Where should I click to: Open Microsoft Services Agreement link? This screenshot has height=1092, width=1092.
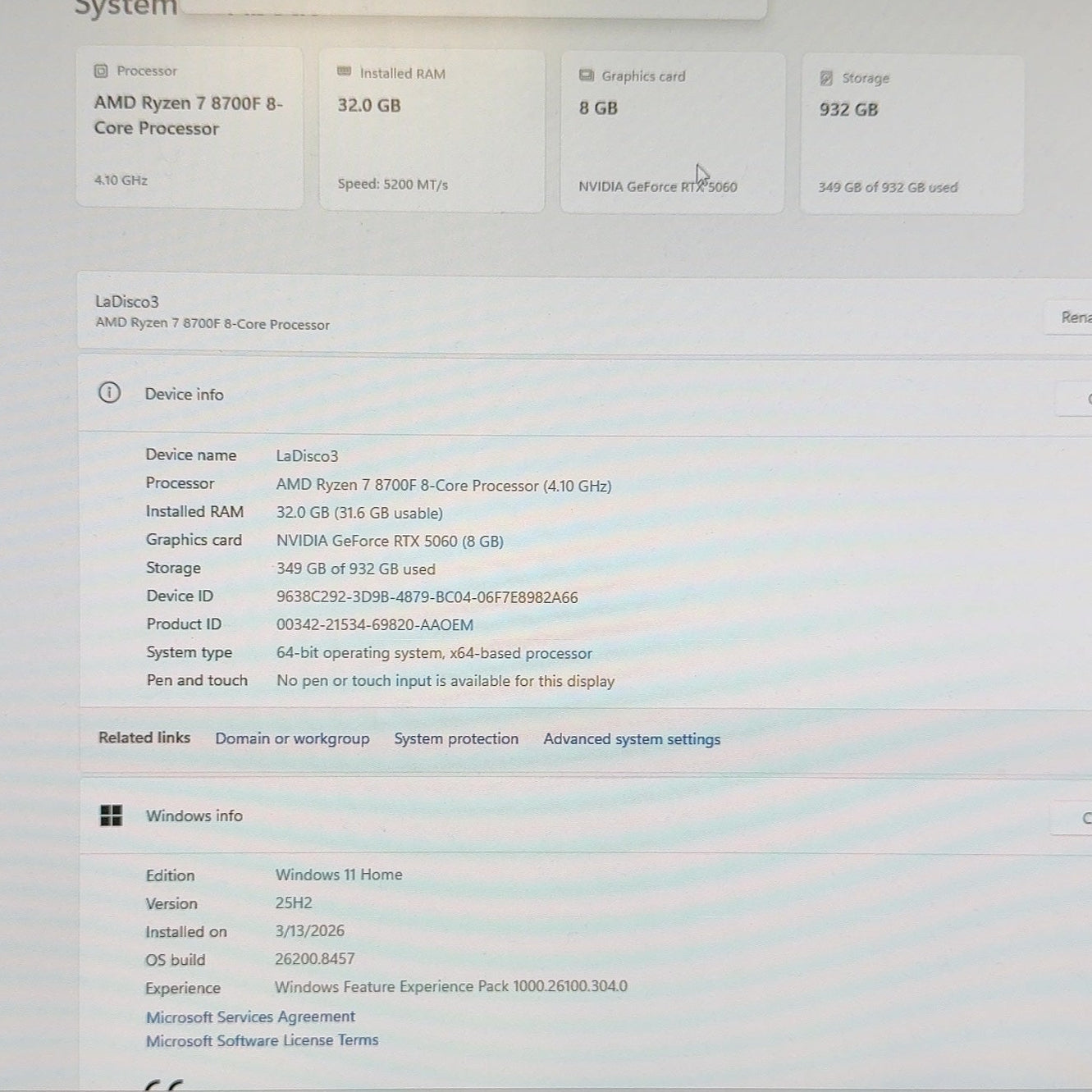point(250,1017)
